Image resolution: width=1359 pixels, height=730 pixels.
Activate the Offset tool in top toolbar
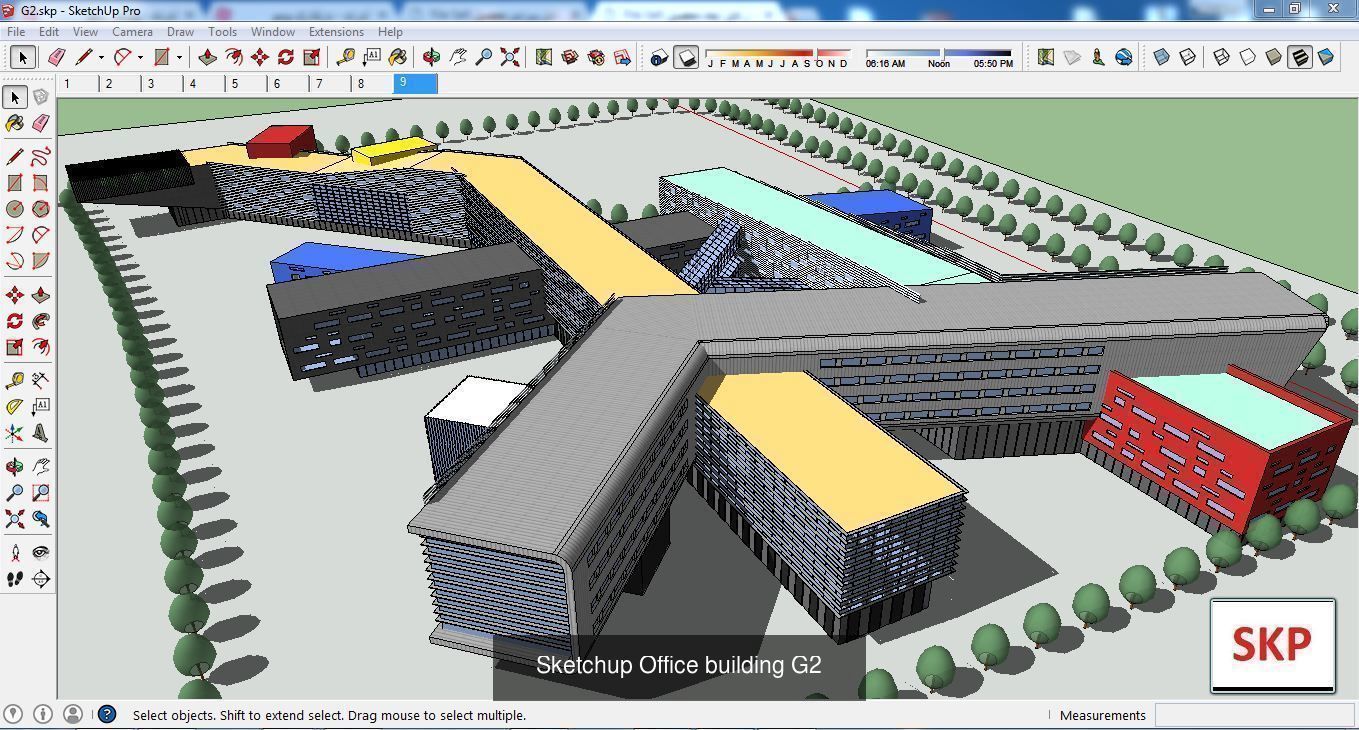(234, 58)
